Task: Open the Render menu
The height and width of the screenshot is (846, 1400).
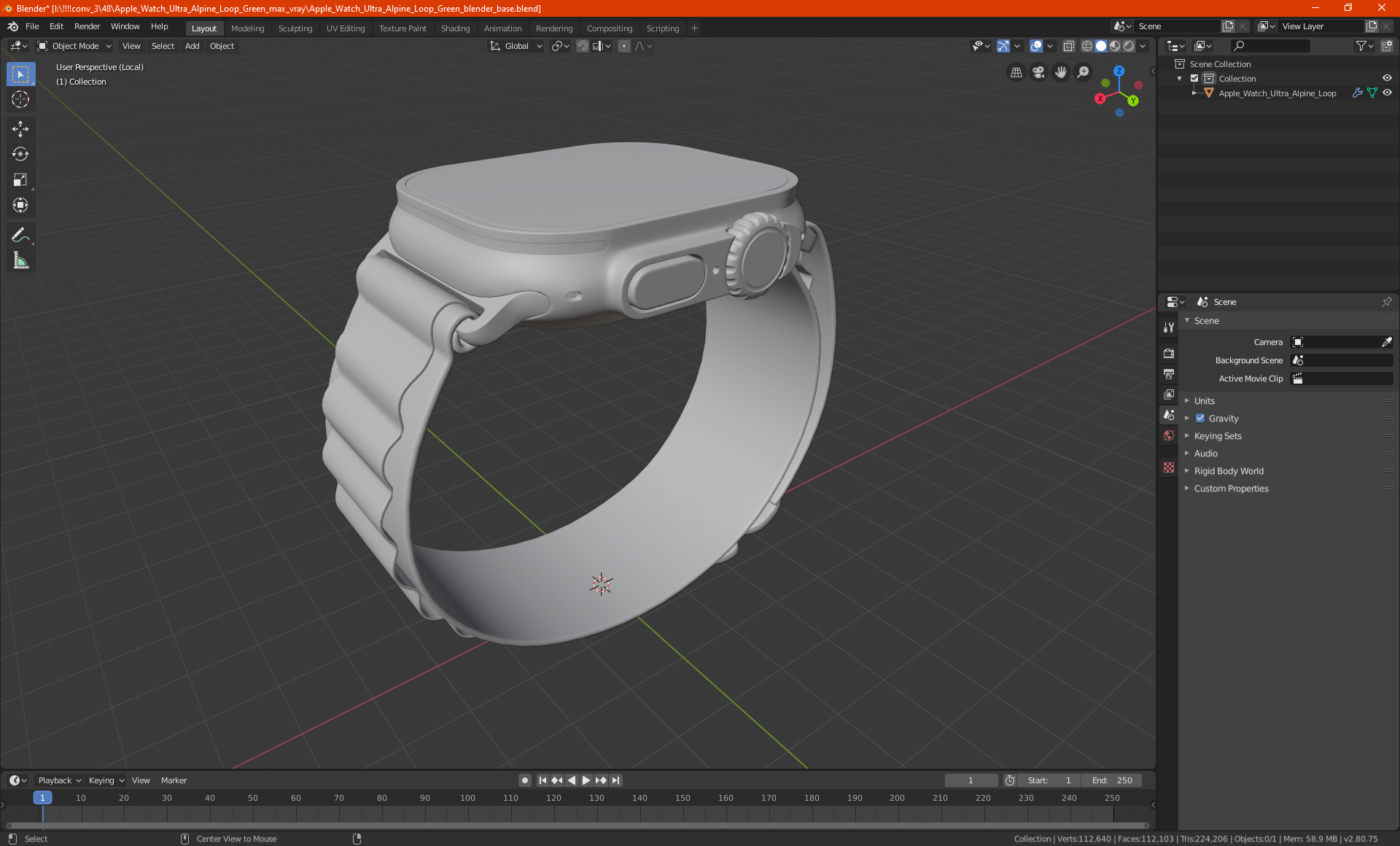Action: (87, 26)
